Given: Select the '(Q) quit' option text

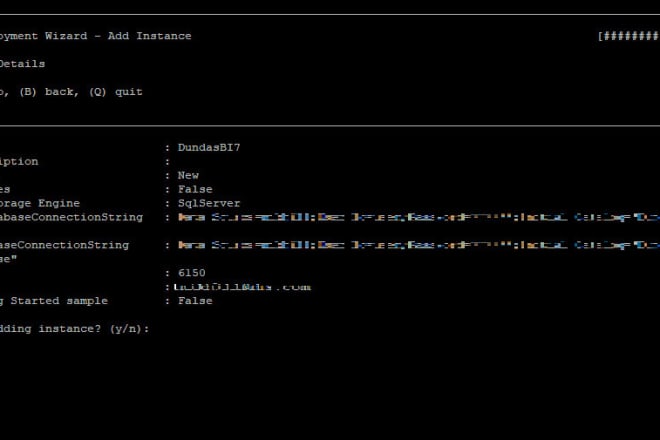Looking at the screenshot, I should point(116,92).
